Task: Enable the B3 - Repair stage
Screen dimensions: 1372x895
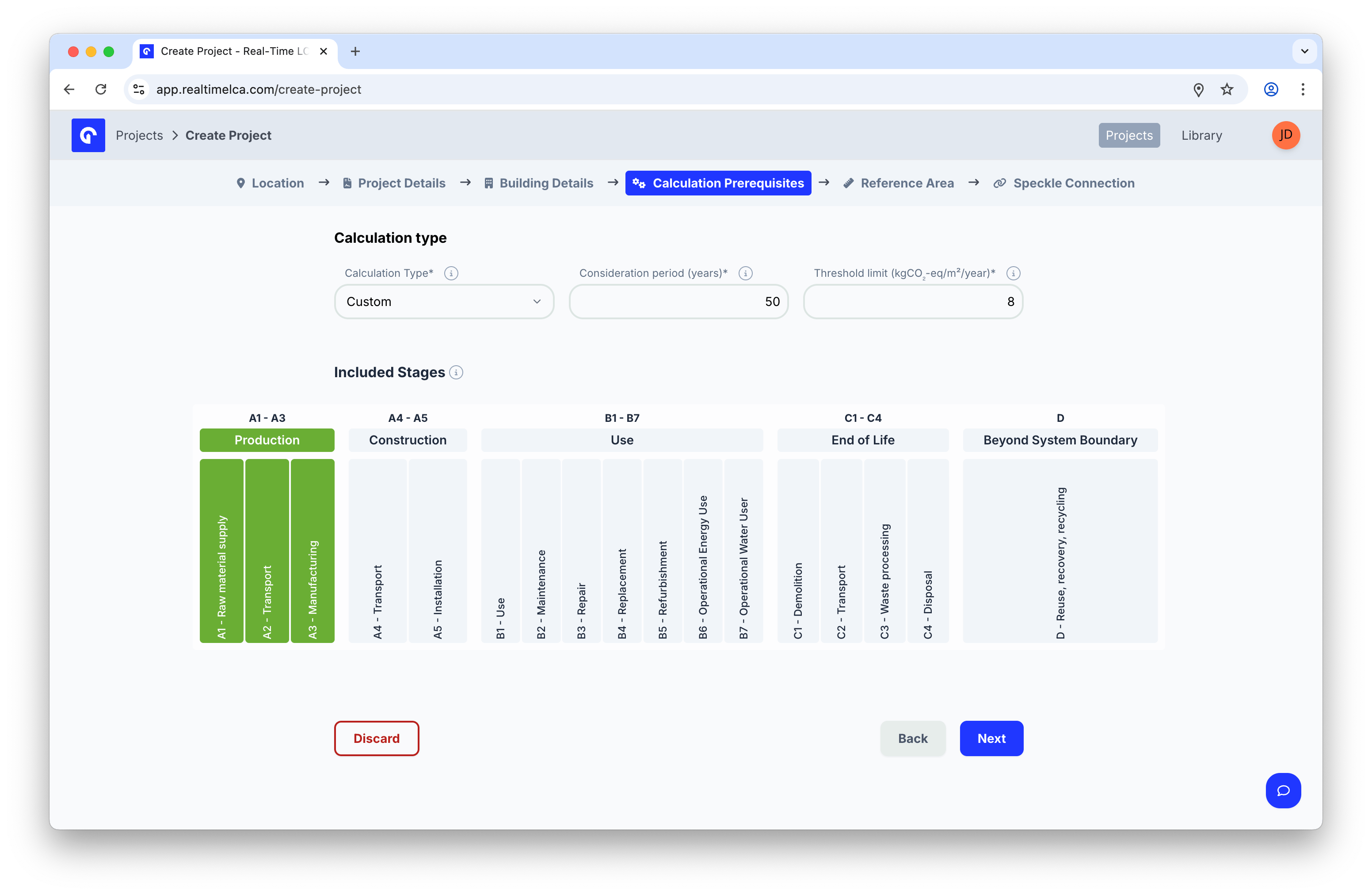Action: tap(581, 551)
